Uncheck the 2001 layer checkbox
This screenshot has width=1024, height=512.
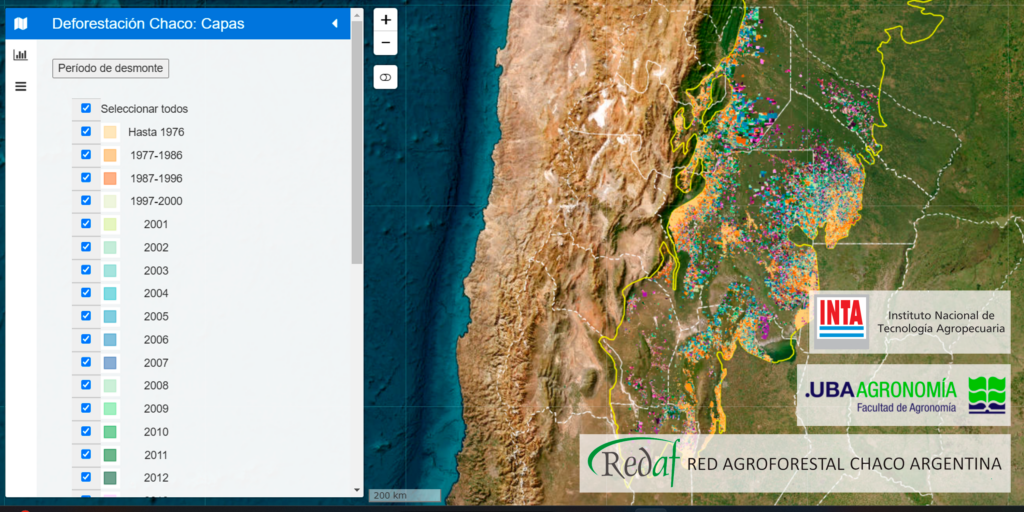click(86, 223)
